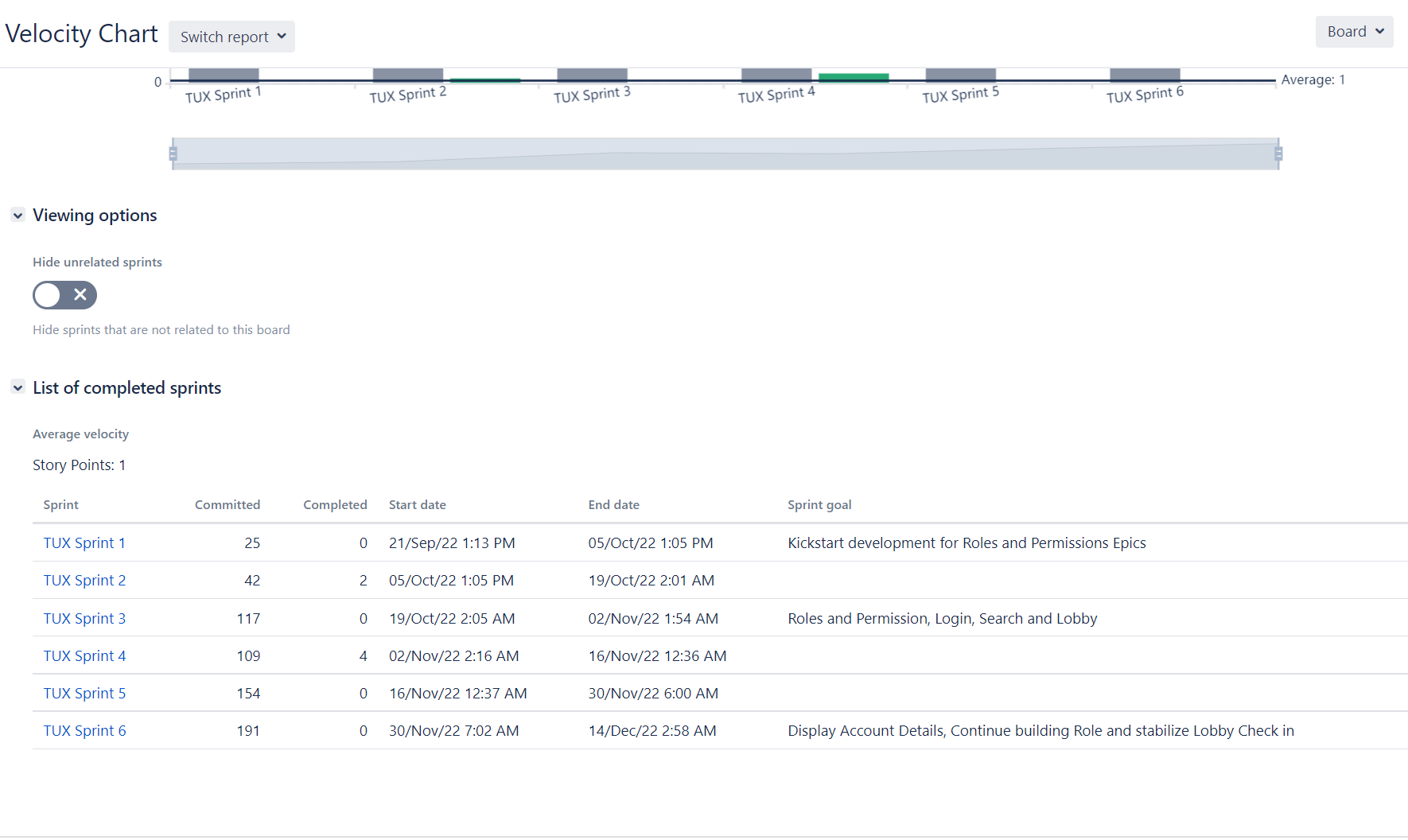Image resolution: width=1408 pixels, height=840 pixels.
Task: Click the Start date column header
Action: tap(418, 505)
